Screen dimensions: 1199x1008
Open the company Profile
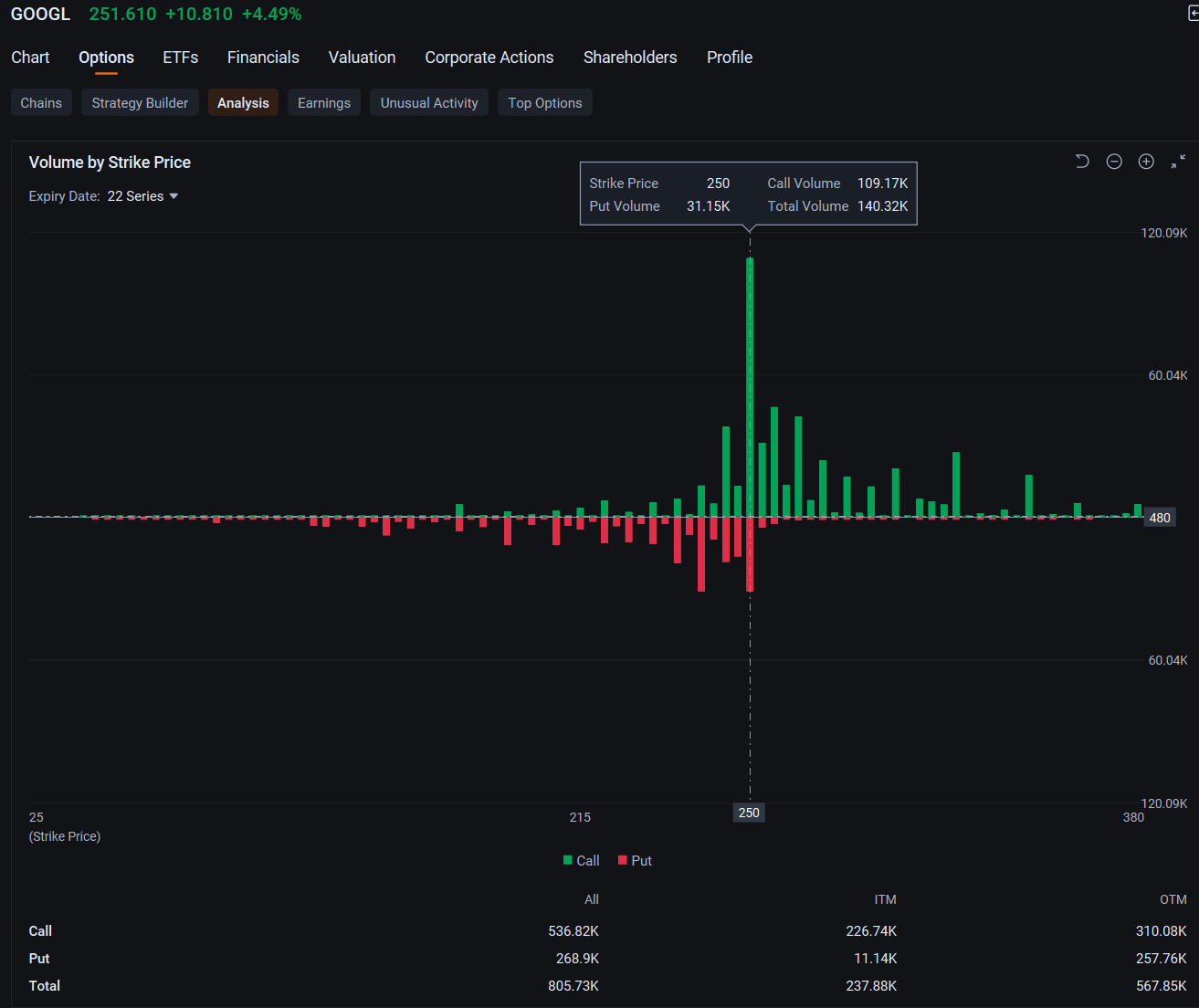tap(729, 57)
